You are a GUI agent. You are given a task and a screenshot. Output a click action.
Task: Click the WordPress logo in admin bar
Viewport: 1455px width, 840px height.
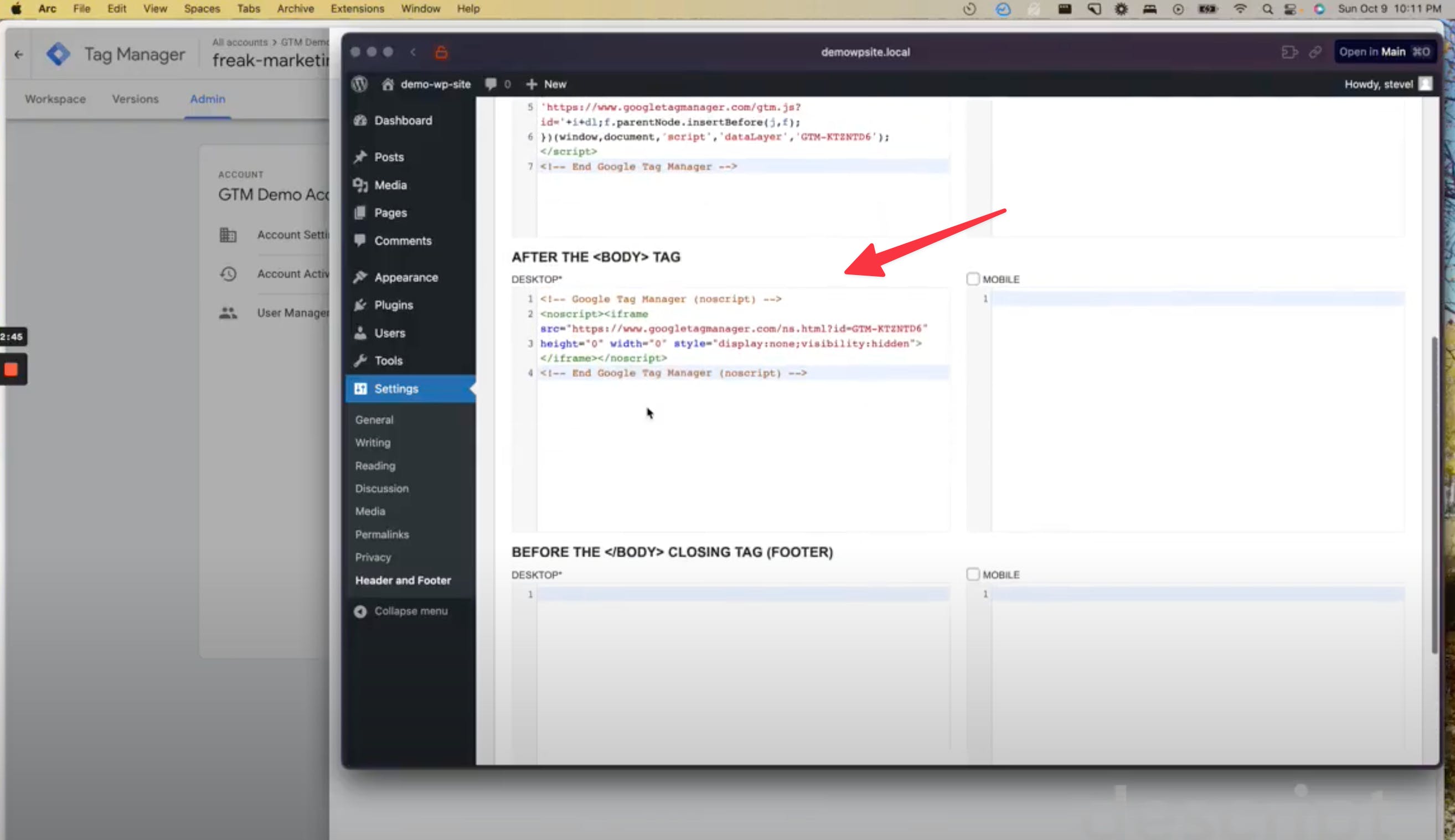[359, 84]
